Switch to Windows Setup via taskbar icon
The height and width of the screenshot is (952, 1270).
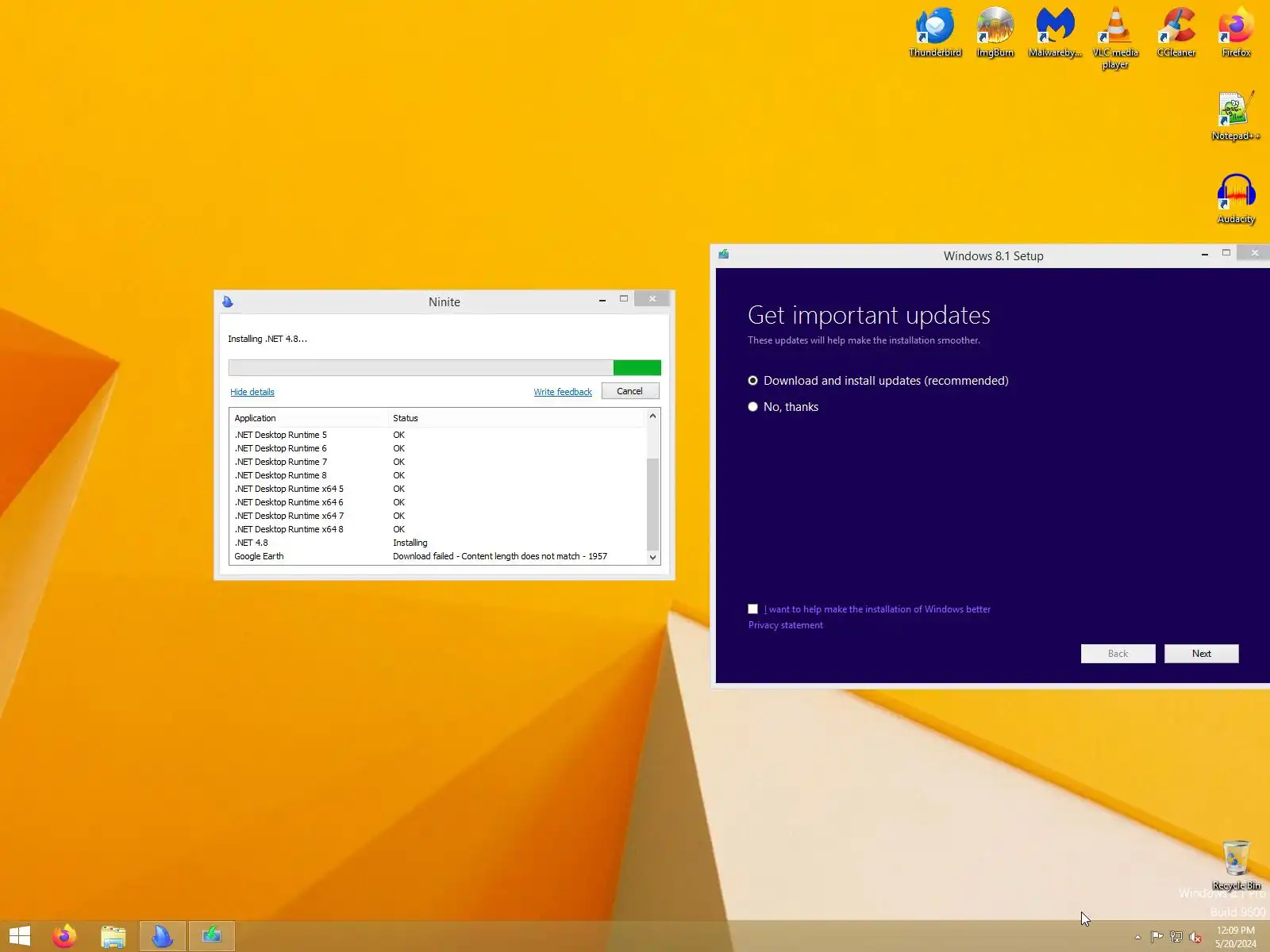(x=212, y=936)
